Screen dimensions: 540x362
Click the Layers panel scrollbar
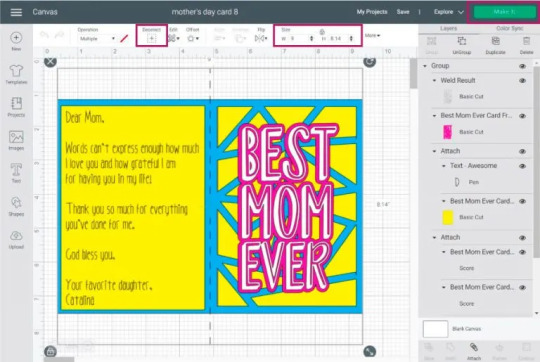click(x=536, y=162)
